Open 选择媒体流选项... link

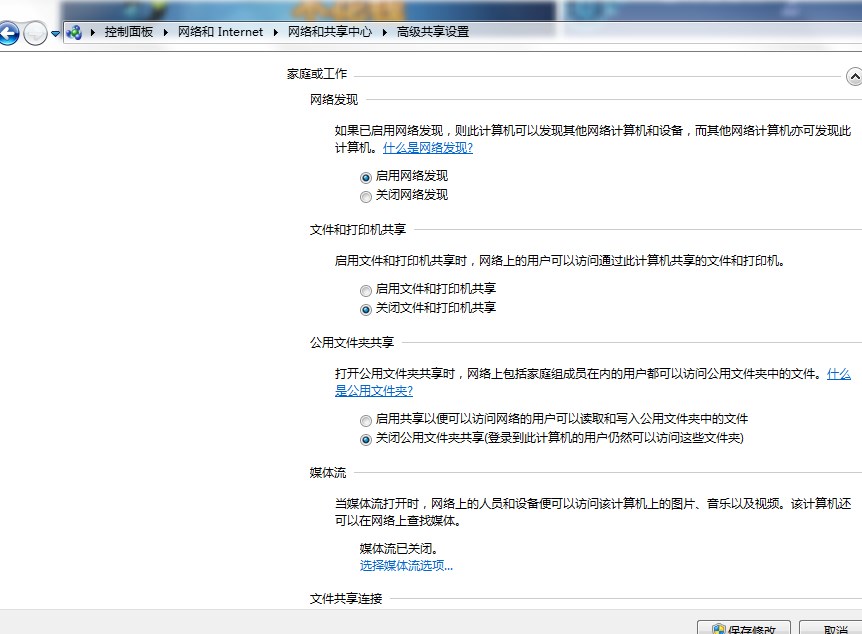point(406,566)
